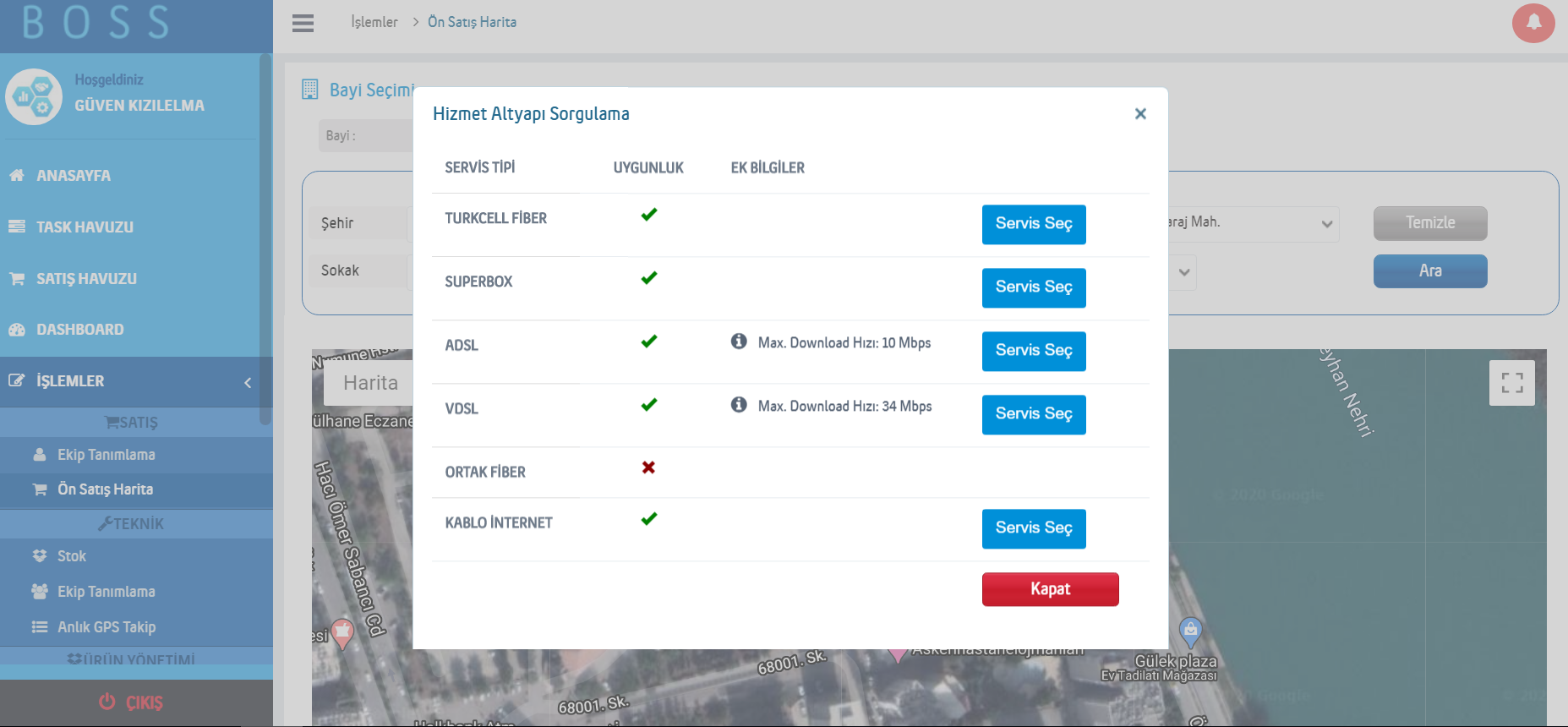1568x727 pixels.
Task: Click the Ön Satış Harita cart icon
Action: pos(40,489)
